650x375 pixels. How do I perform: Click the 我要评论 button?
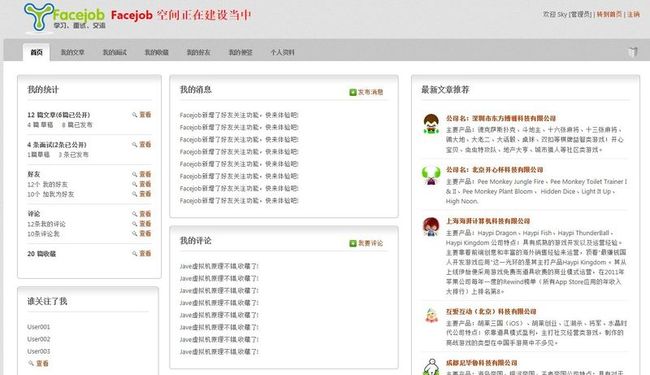[x=366, y=243]
